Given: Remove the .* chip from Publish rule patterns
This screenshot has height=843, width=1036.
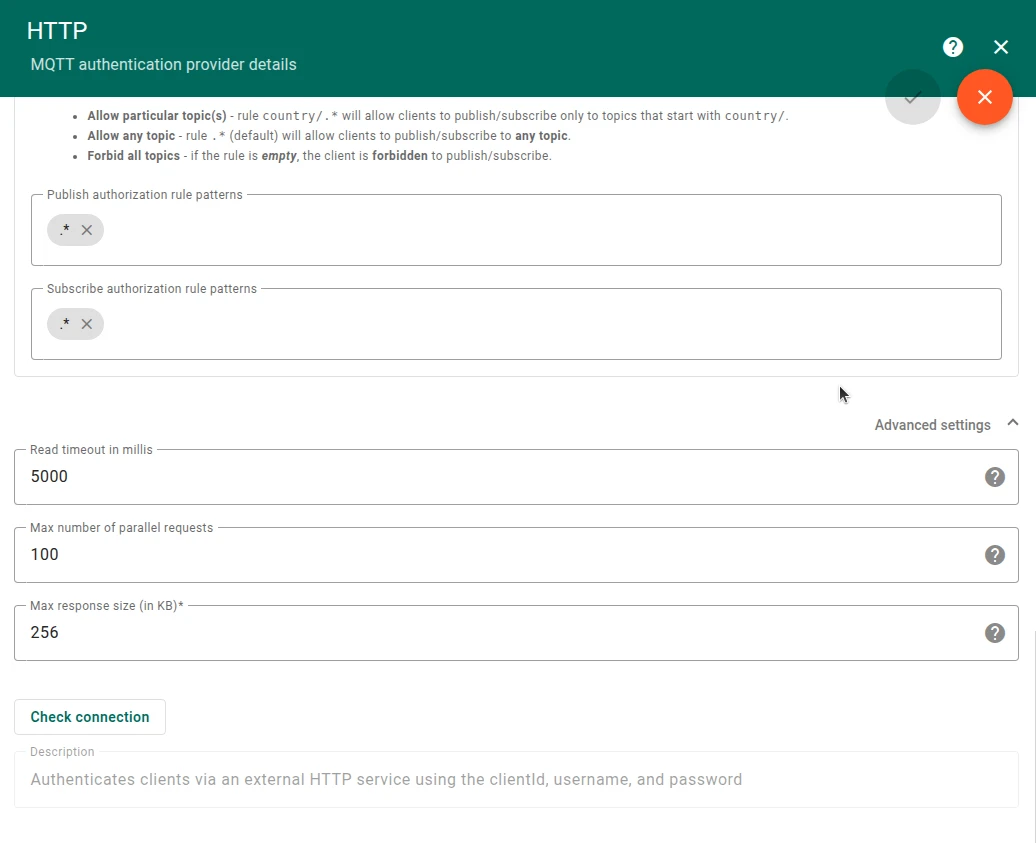Looking at the screenshot, I should (x=87, y=230).
